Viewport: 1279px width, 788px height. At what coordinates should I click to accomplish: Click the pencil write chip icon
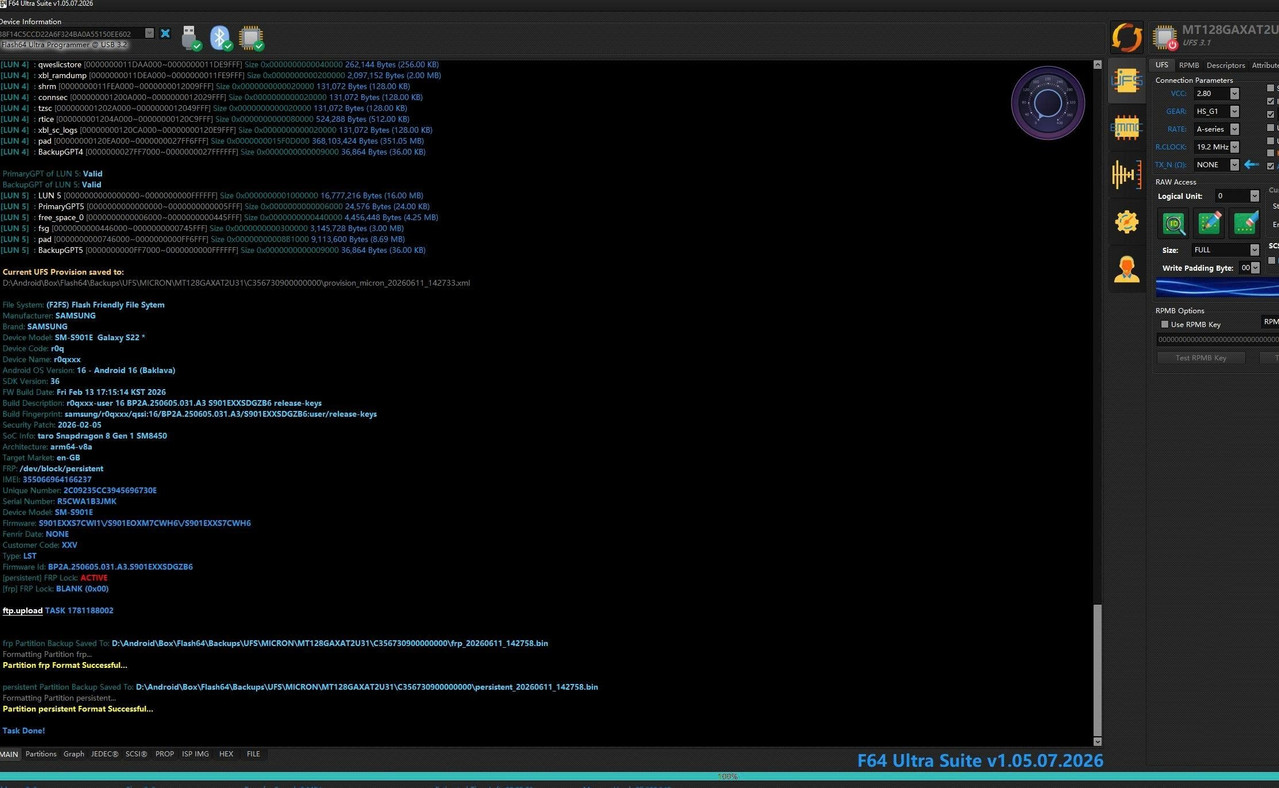click(1210, 224)
